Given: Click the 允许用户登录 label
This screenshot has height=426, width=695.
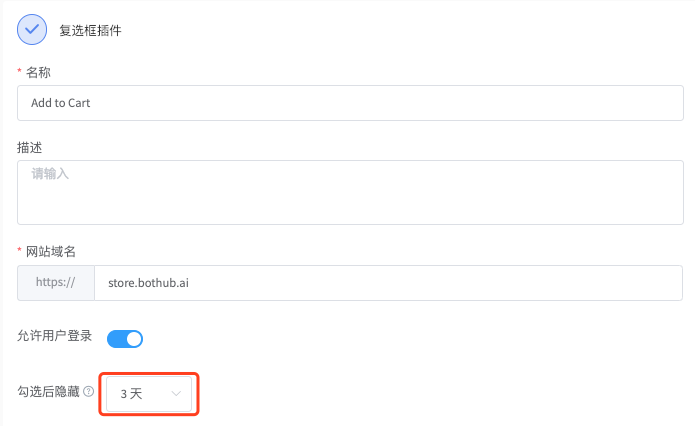Looking at the screenshot, I should 55,336.
